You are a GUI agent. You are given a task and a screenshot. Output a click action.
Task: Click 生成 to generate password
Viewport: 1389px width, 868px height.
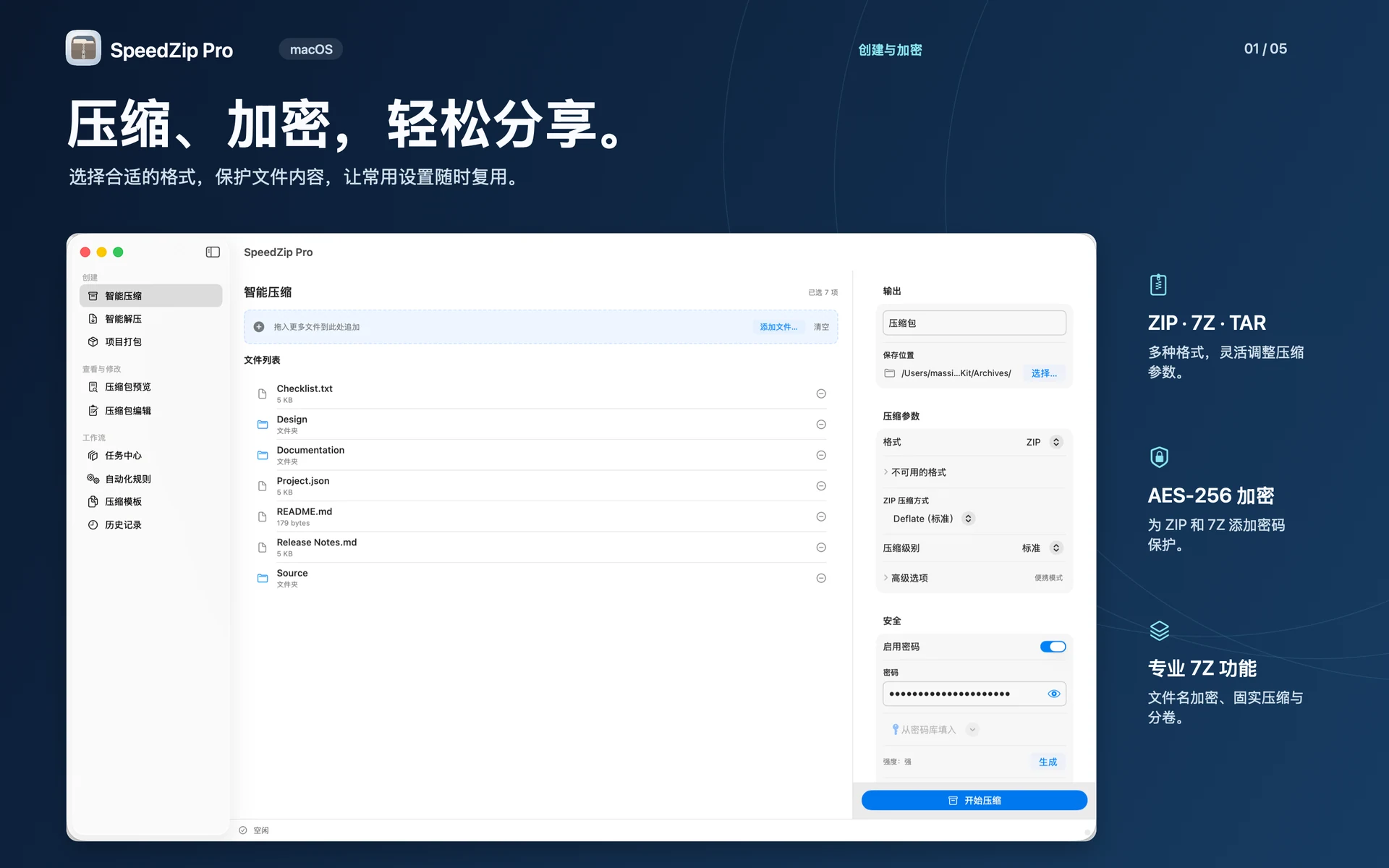coord(1048,762)
